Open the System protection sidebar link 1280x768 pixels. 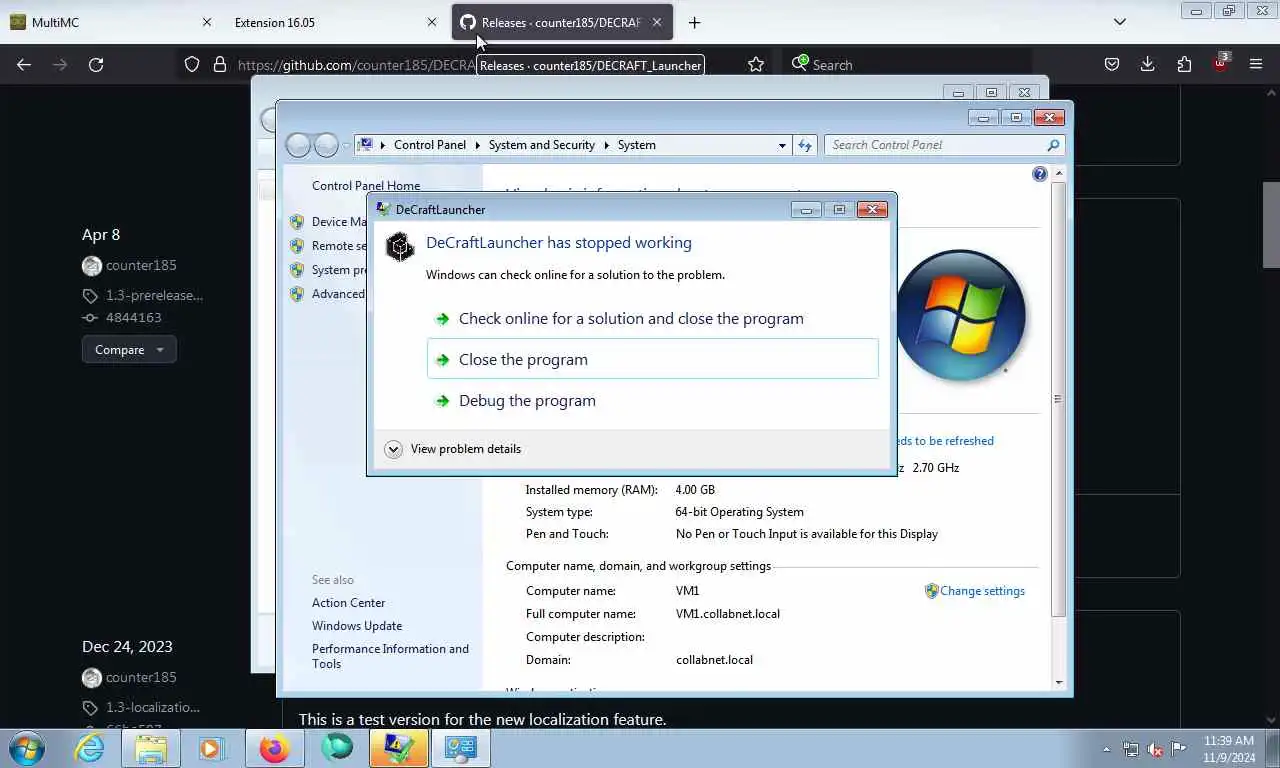coord(339,270)
